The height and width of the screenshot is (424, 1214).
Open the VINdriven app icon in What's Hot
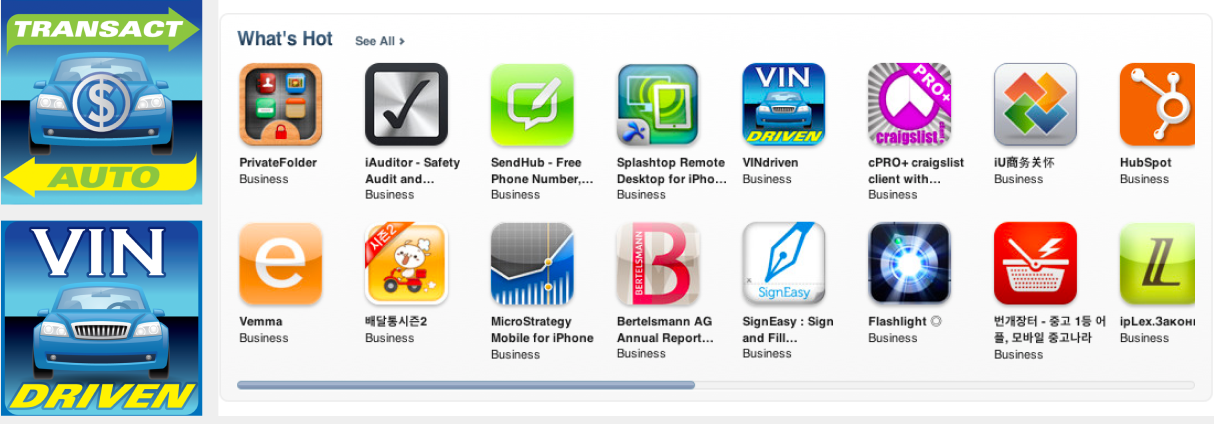(783, 105)
